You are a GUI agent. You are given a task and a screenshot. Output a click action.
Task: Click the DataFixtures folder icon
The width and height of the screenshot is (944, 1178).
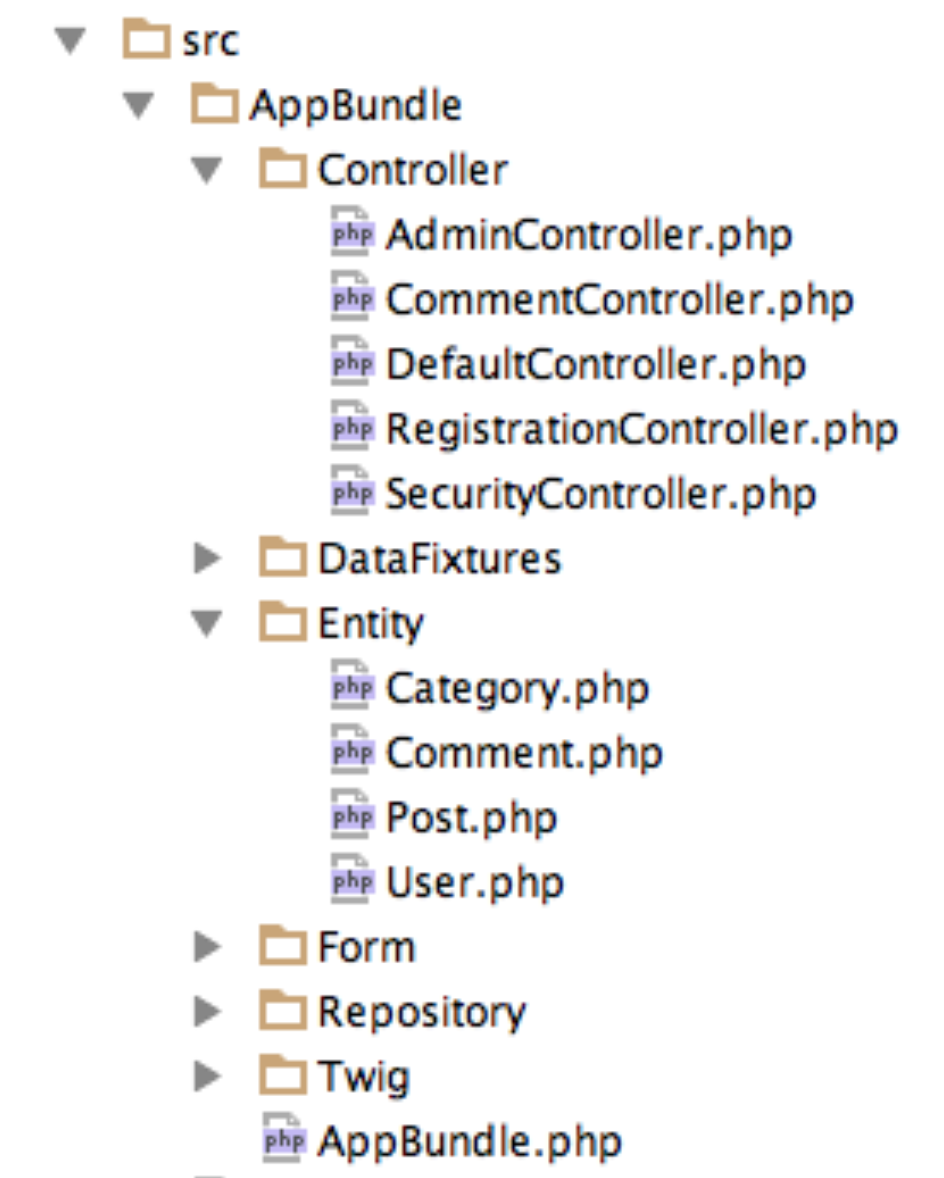point(282,558)
